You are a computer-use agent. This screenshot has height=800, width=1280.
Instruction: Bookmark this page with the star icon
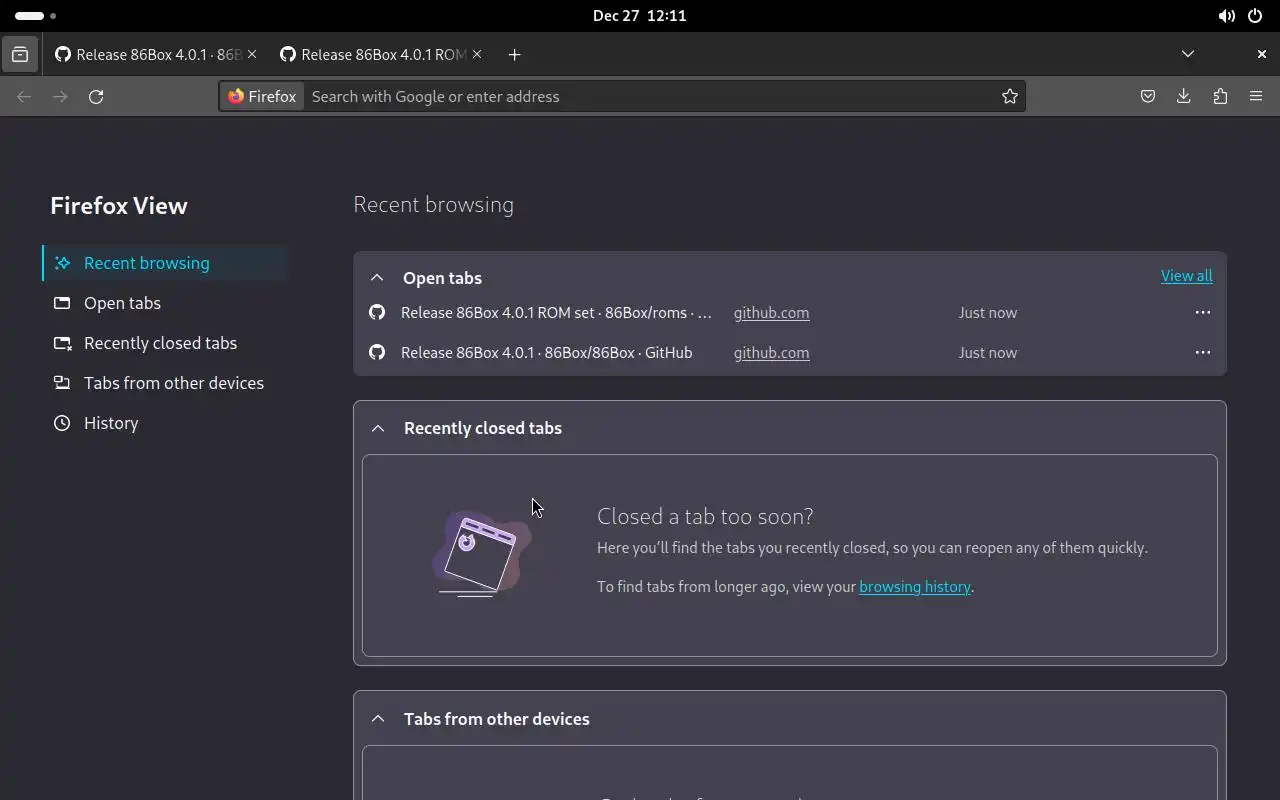click(x=1010, y=97)
